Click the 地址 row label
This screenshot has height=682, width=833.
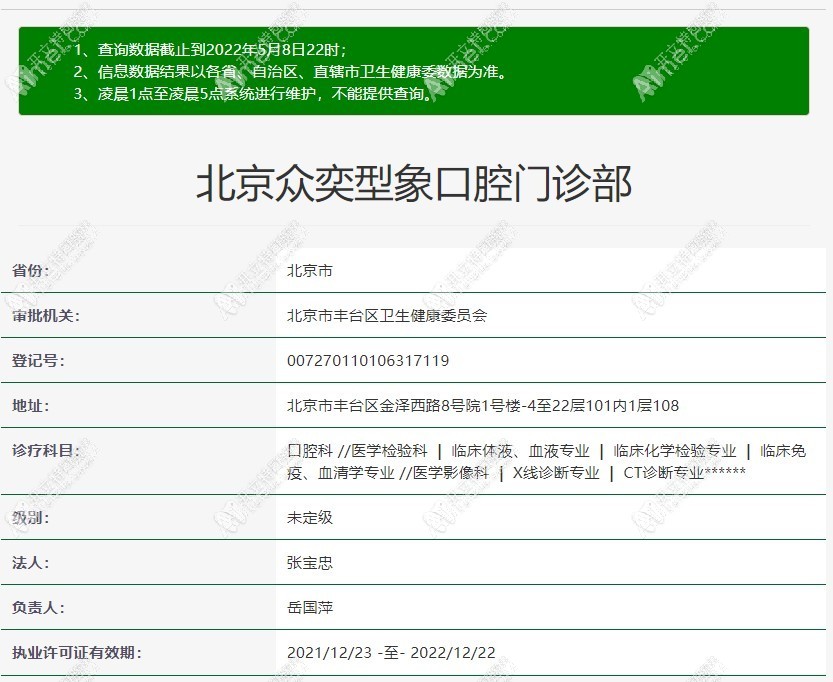tap(31, 406)
